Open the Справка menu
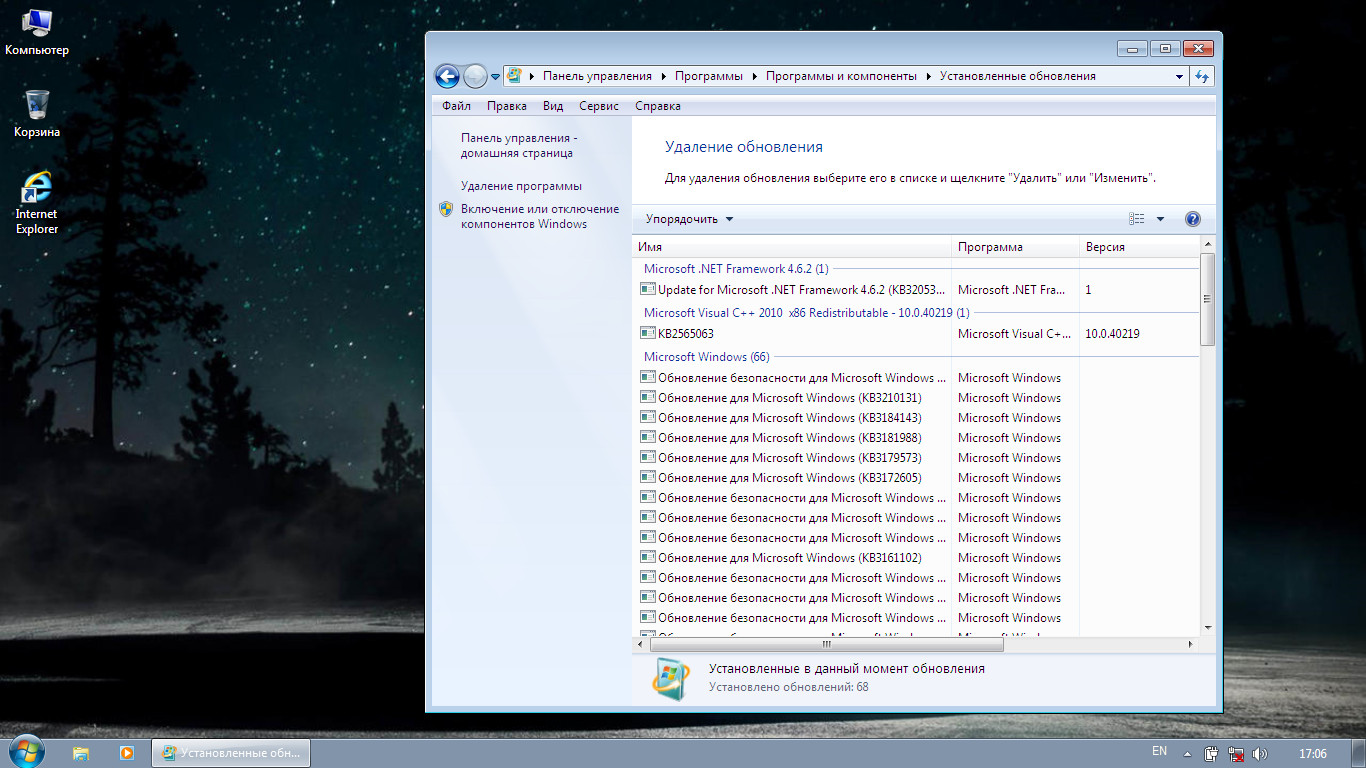The image size is (1366, 768). click(657, 106)
